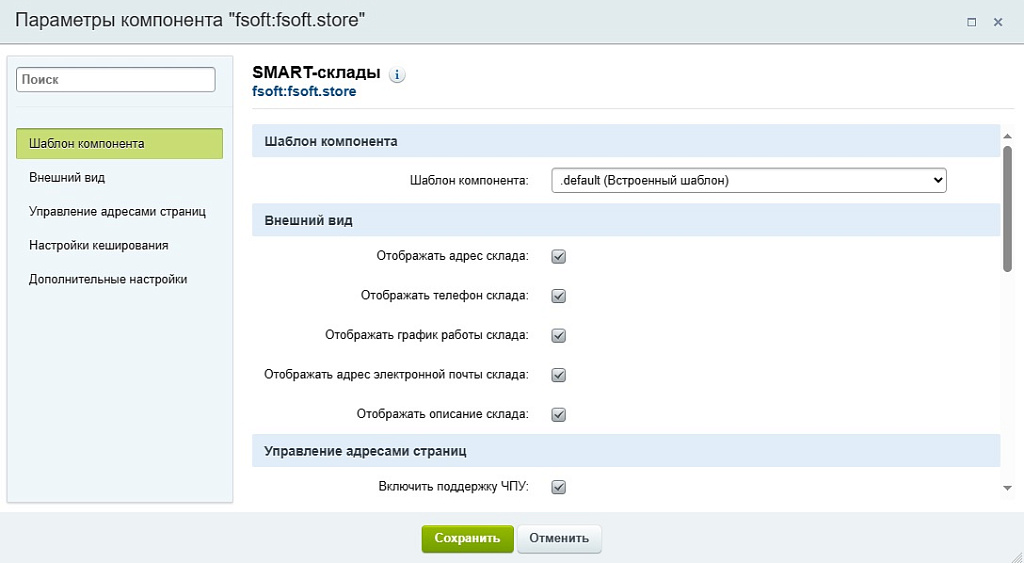Viewport: 1024px width, 563px height.
Task: Uncheck 'Отображать график работы склада'
Action: click(559, 335)
